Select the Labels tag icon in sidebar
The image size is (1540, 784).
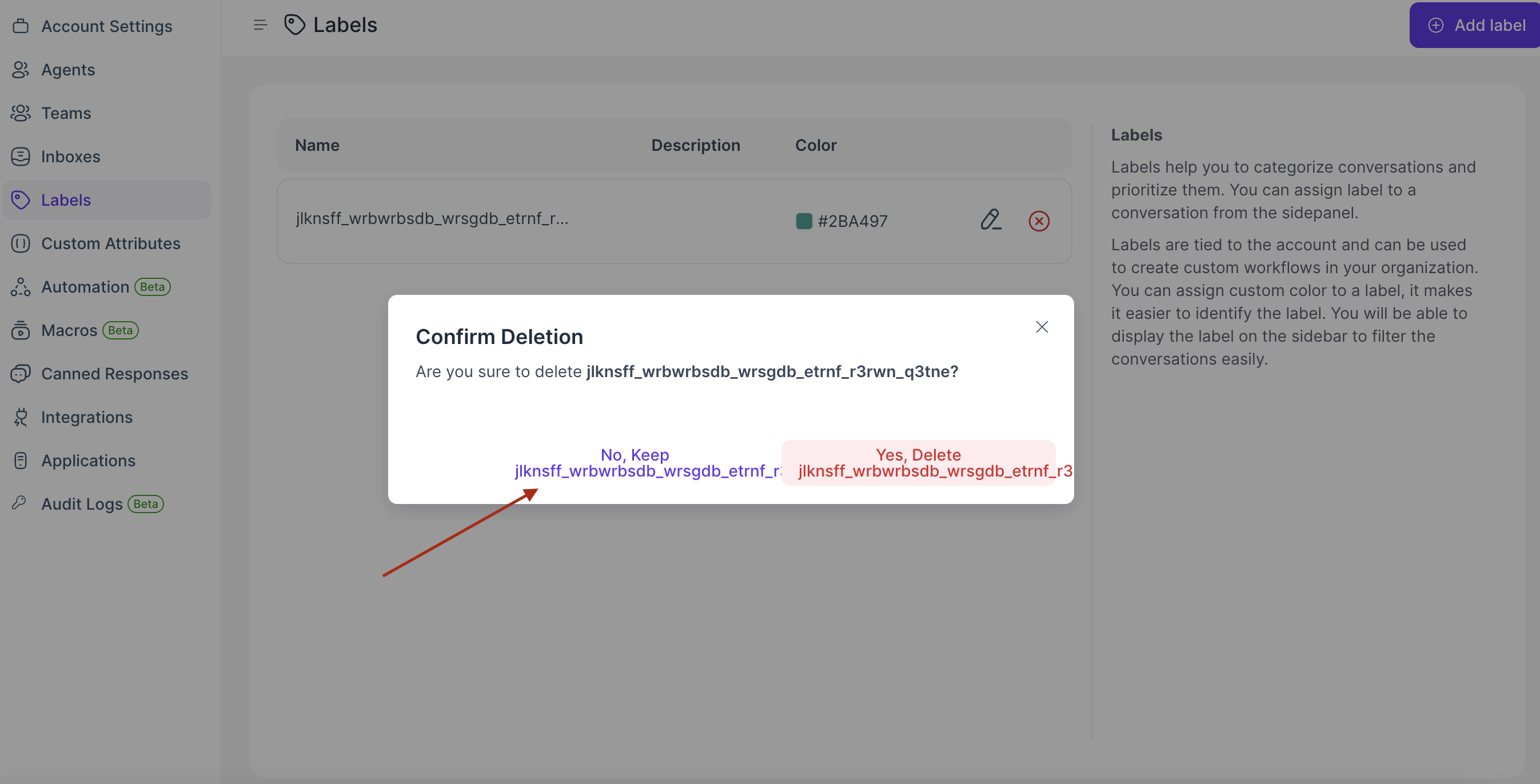[x=21, y=199]
